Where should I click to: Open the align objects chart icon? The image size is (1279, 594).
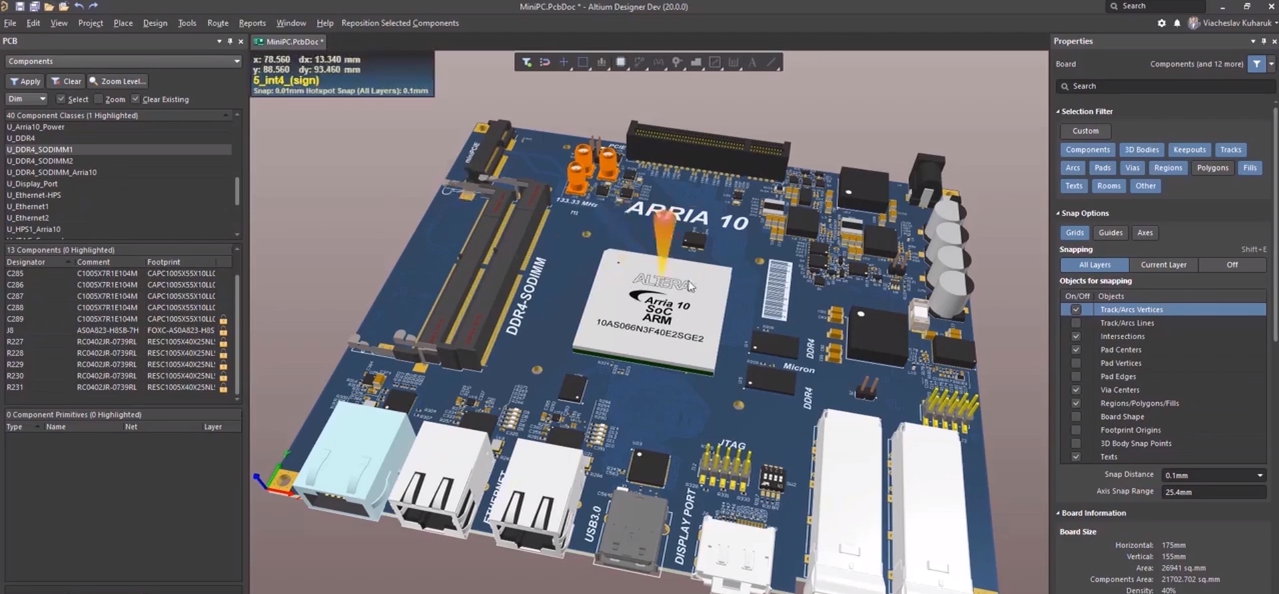click(601, 62)
